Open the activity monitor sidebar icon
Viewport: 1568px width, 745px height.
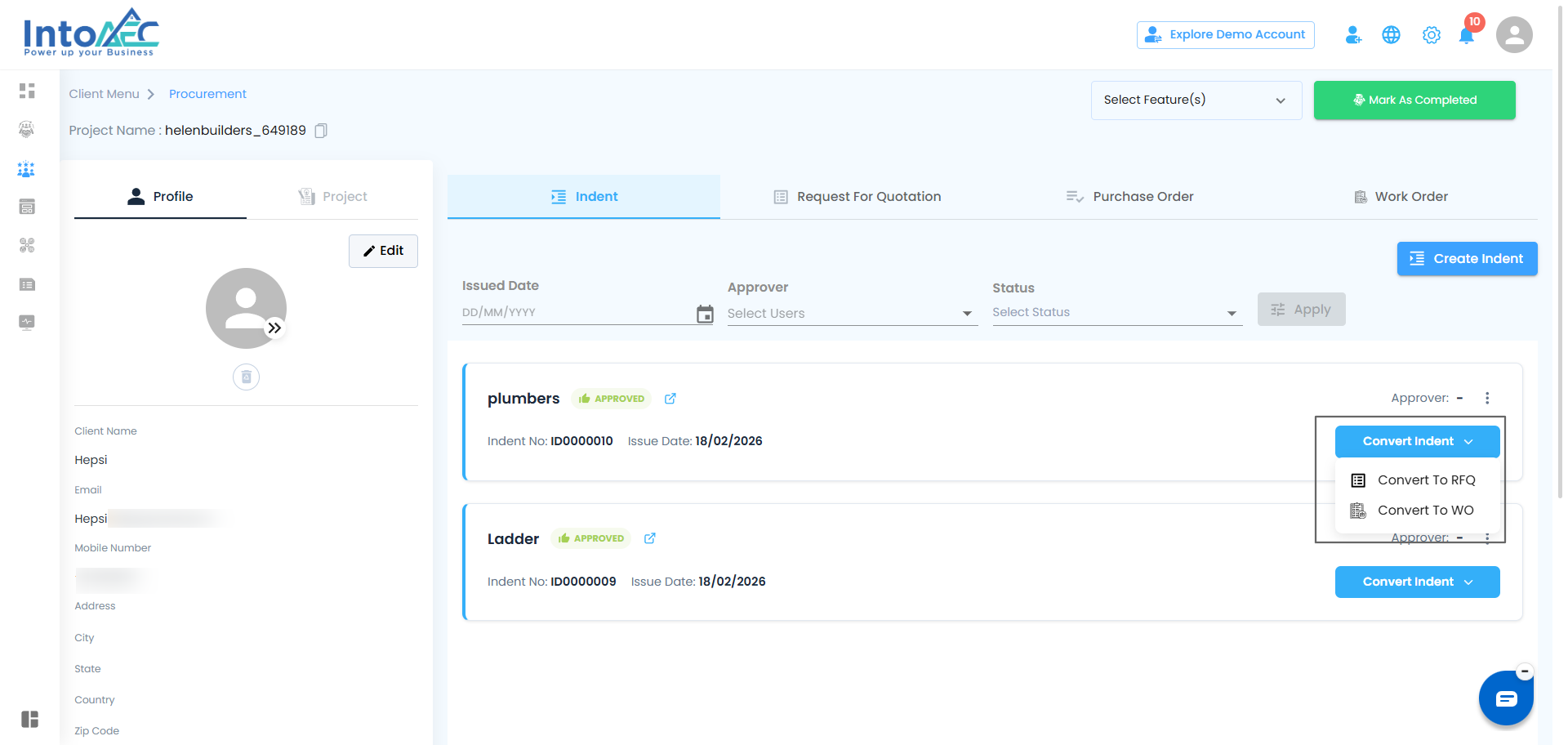coord(27,322)
